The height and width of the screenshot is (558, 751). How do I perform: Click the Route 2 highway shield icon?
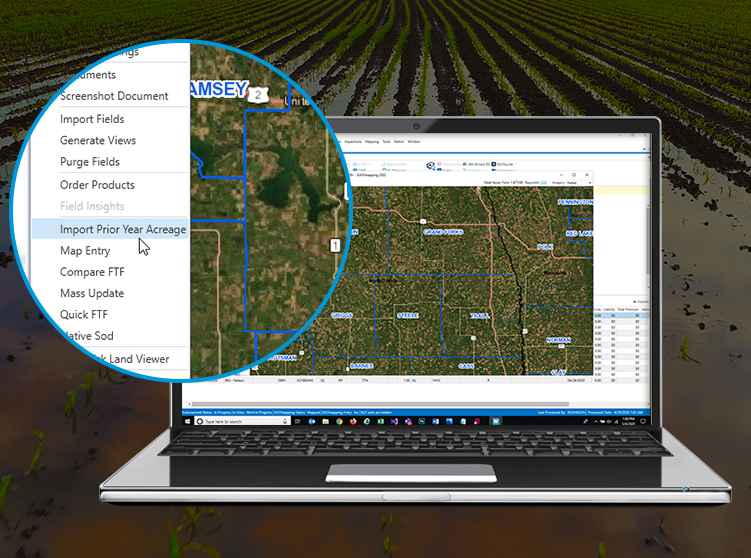(x=258, y=94)
